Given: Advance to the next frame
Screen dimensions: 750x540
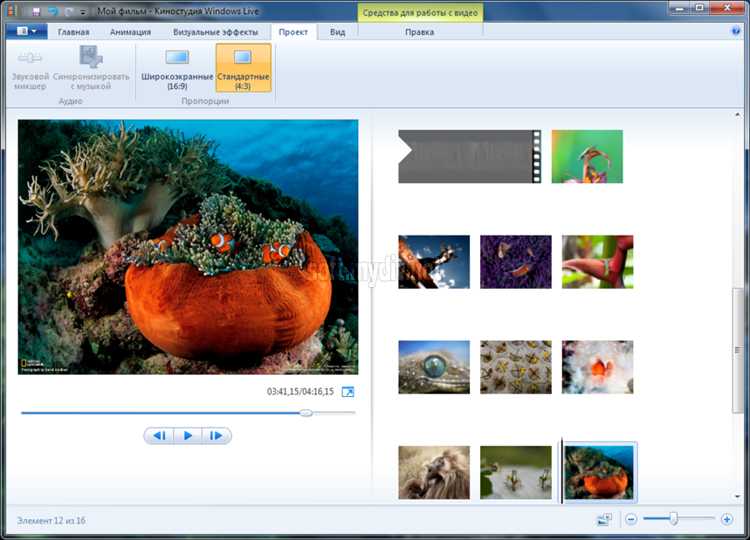Looking at the screenshot, I should [216, 436].
